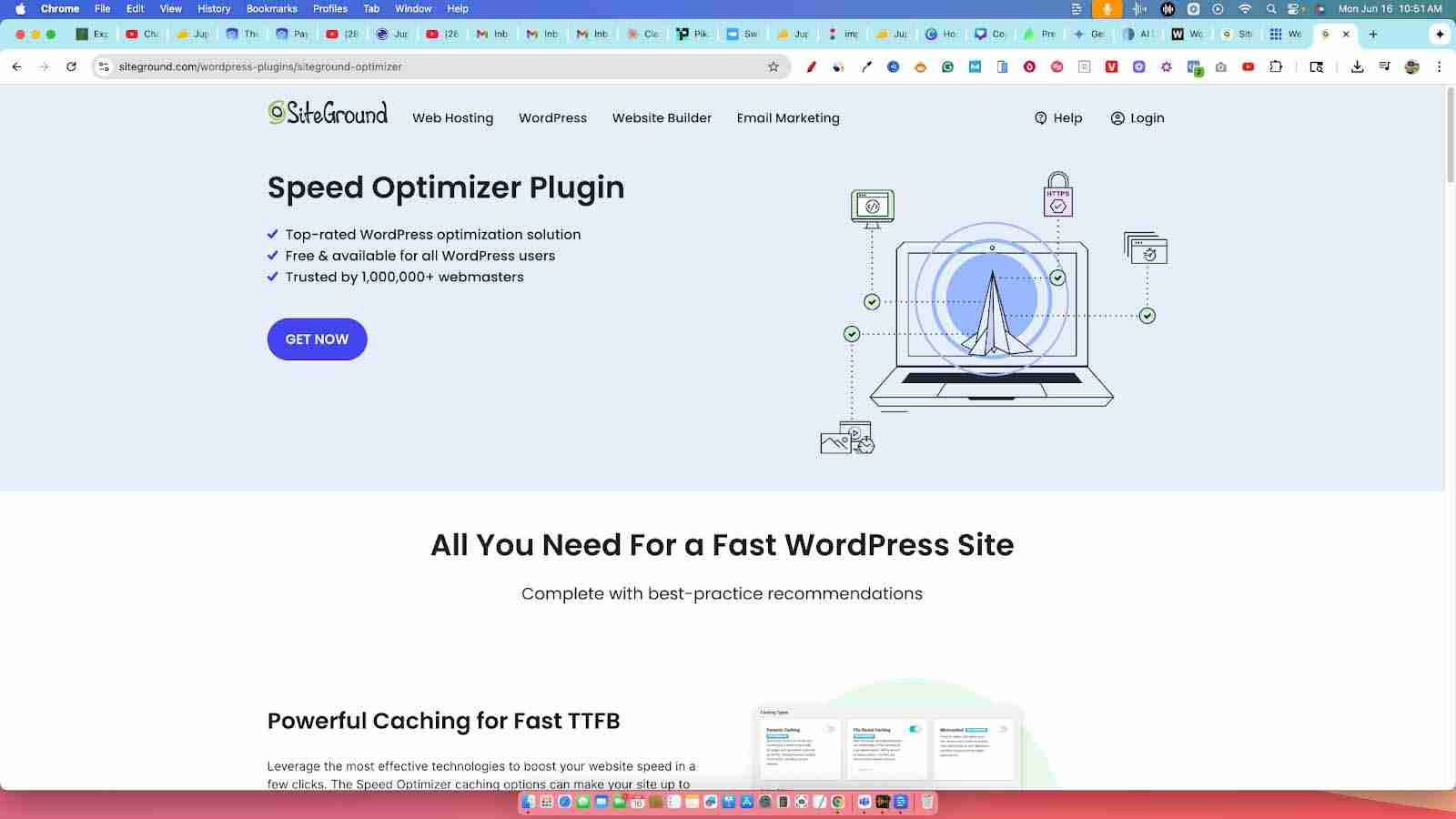Expand the Web Hosting navigation menu
This screenshot has height=819, width=1456.
pyautogui.click(x=452, y=118)
